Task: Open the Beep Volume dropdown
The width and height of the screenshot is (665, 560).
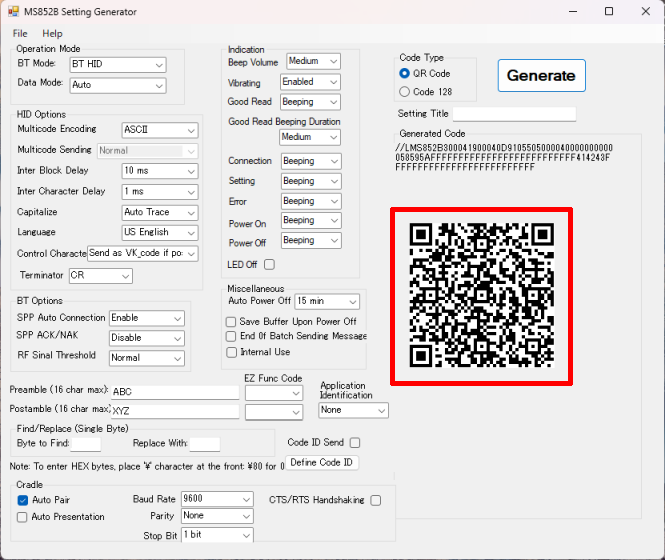Action: [x=313, y=62]
